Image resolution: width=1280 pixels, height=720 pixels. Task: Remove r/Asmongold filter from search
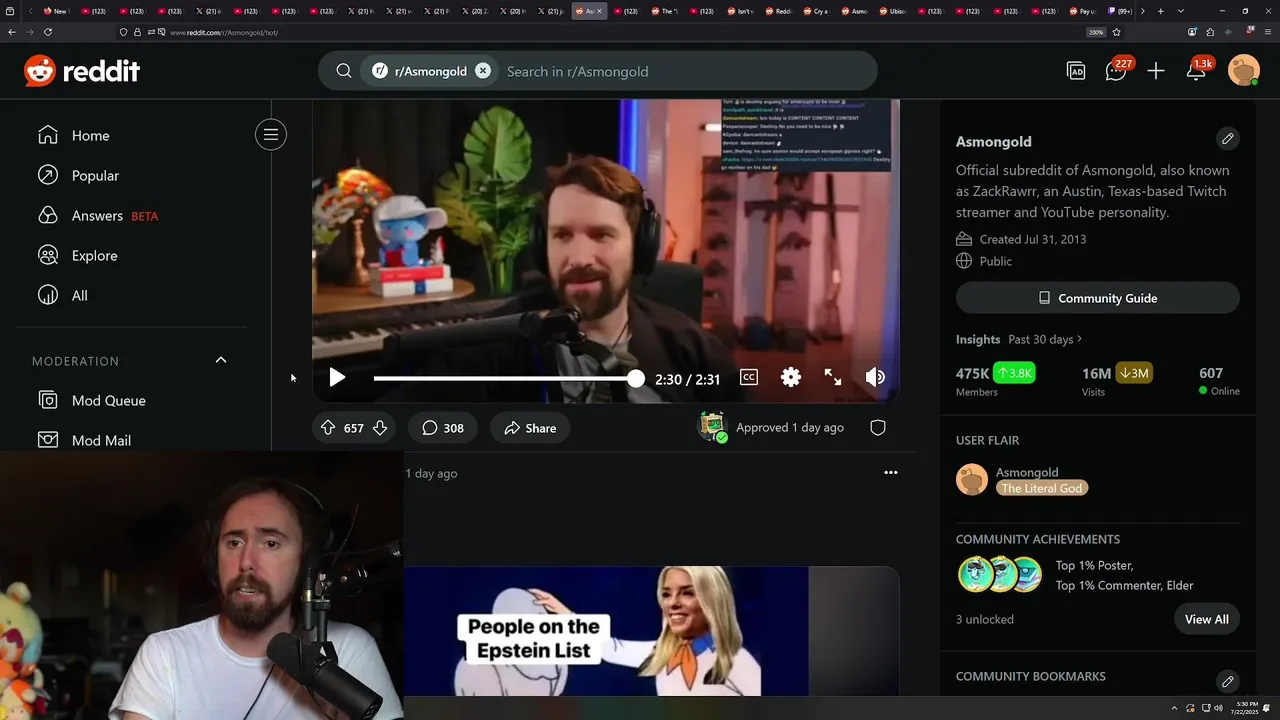click(483, 71)
